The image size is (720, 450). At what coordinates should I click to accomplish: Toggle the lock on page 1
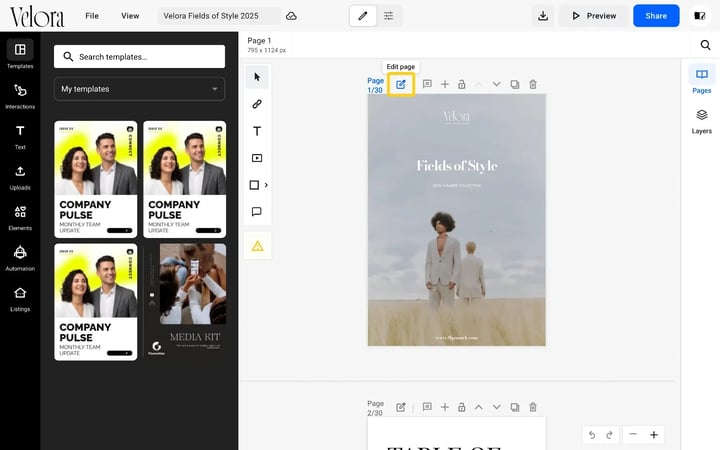461,84
